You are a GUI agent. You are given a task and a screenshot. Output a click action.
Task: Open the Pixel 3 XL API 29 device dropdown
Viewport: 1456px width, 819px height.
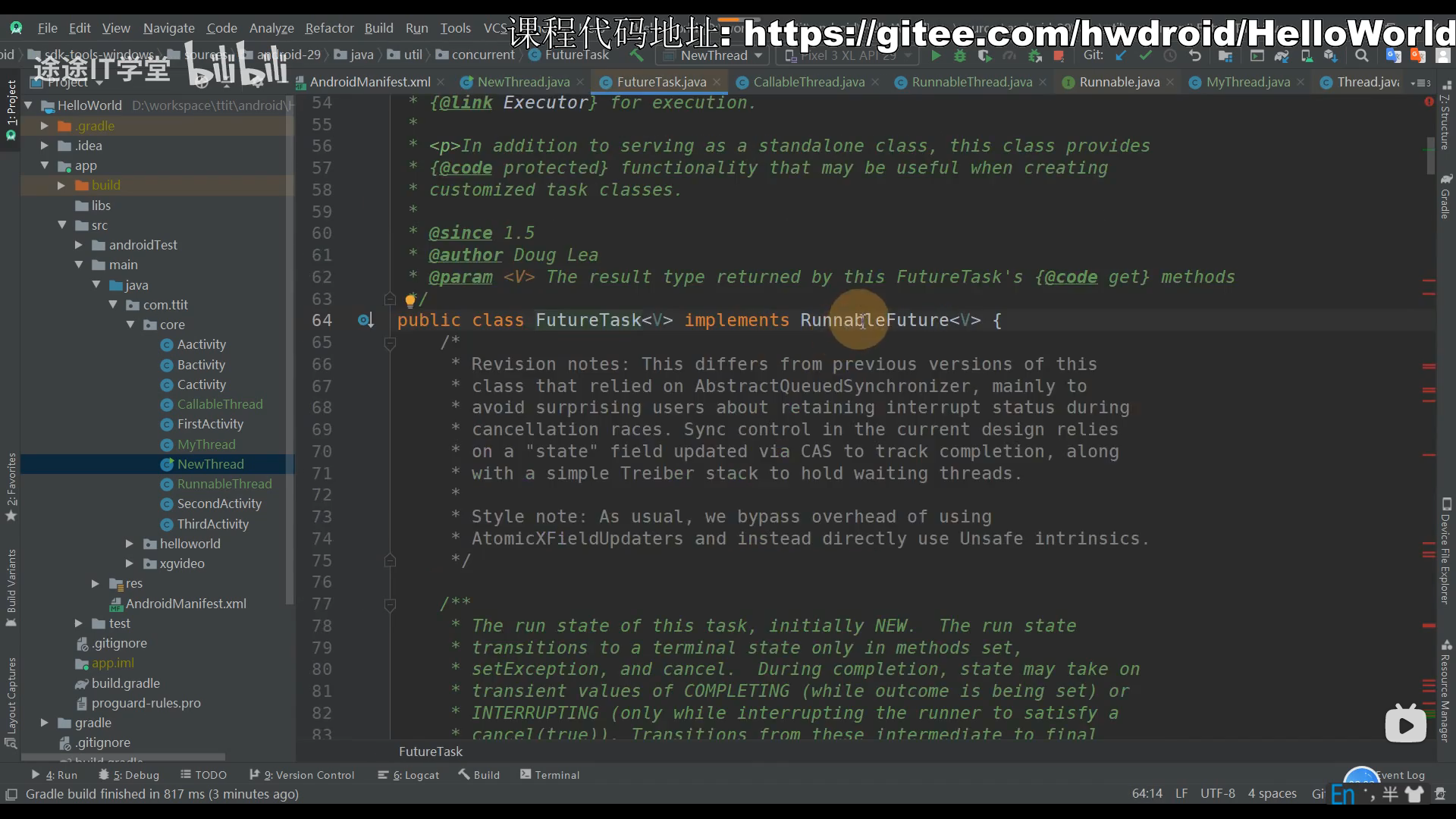pyautogui.click(x=848, y=55)
